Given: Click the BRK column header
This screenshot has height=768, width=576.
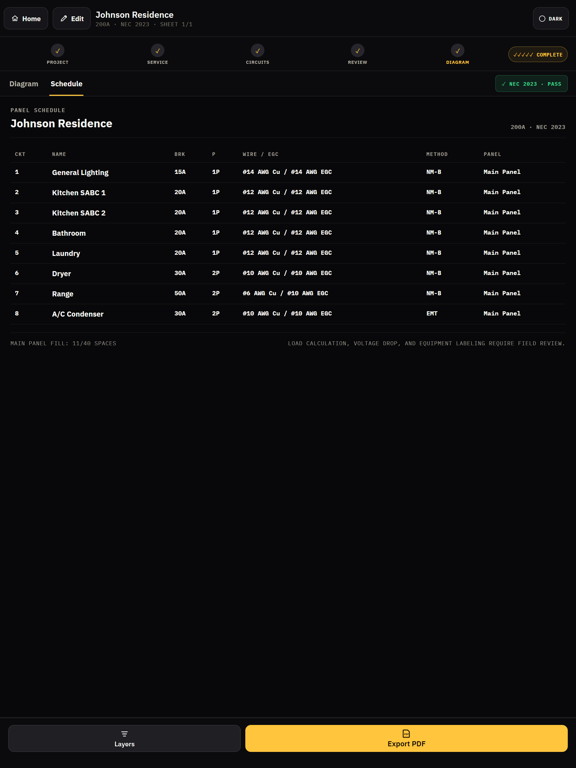Looking at the screenshot, I should (180, 154).
